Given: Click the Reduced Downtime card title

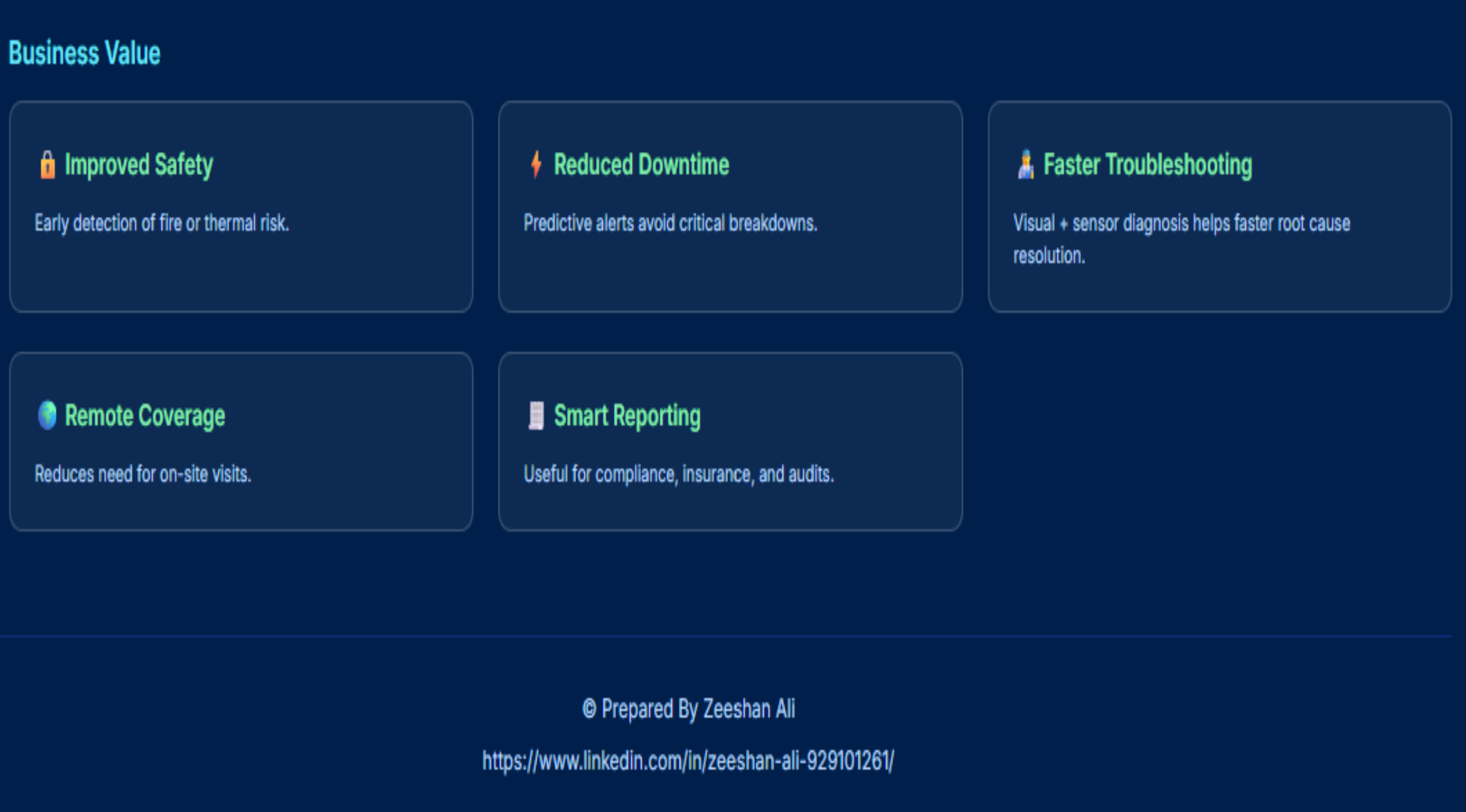Looking at the screenshot, I should pyautogui.click(x=642, y=165).
